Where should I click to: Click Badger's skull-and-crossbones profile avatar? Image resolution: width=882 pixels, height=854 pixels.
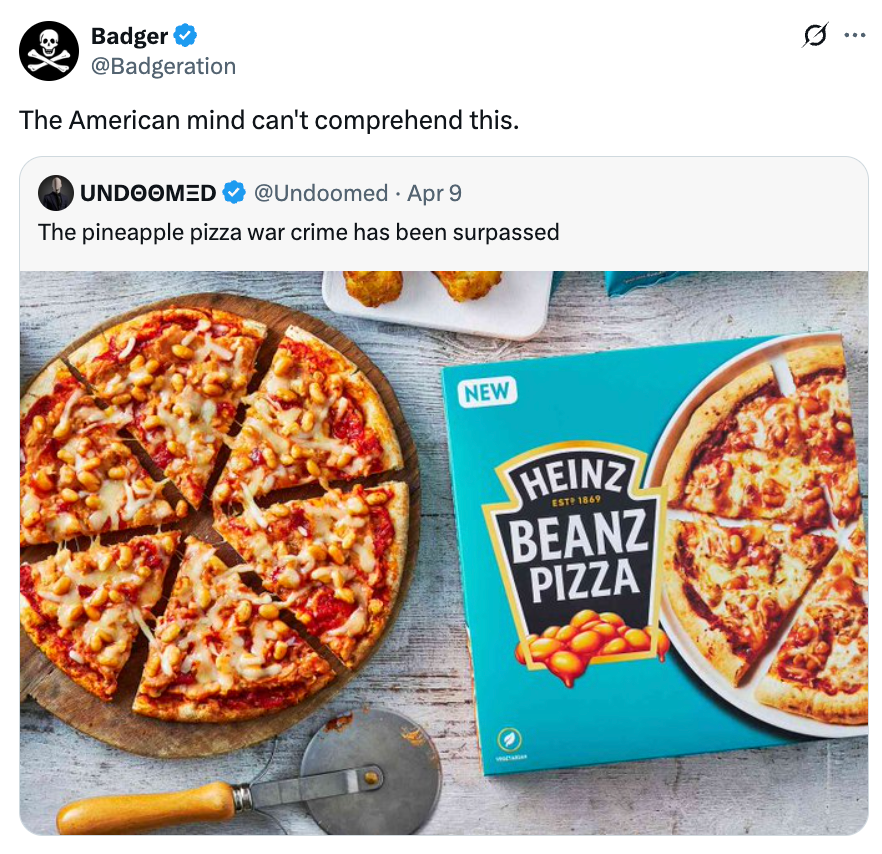tap(49, 50)
